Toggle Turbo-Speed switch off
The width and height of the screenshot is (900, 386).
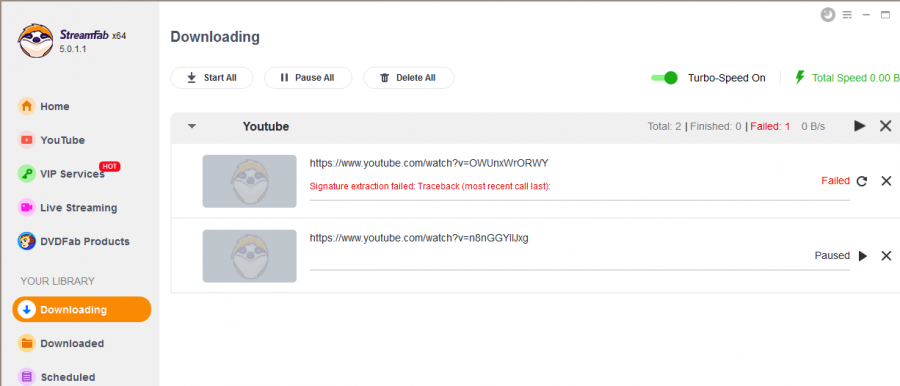pos(664,78)
